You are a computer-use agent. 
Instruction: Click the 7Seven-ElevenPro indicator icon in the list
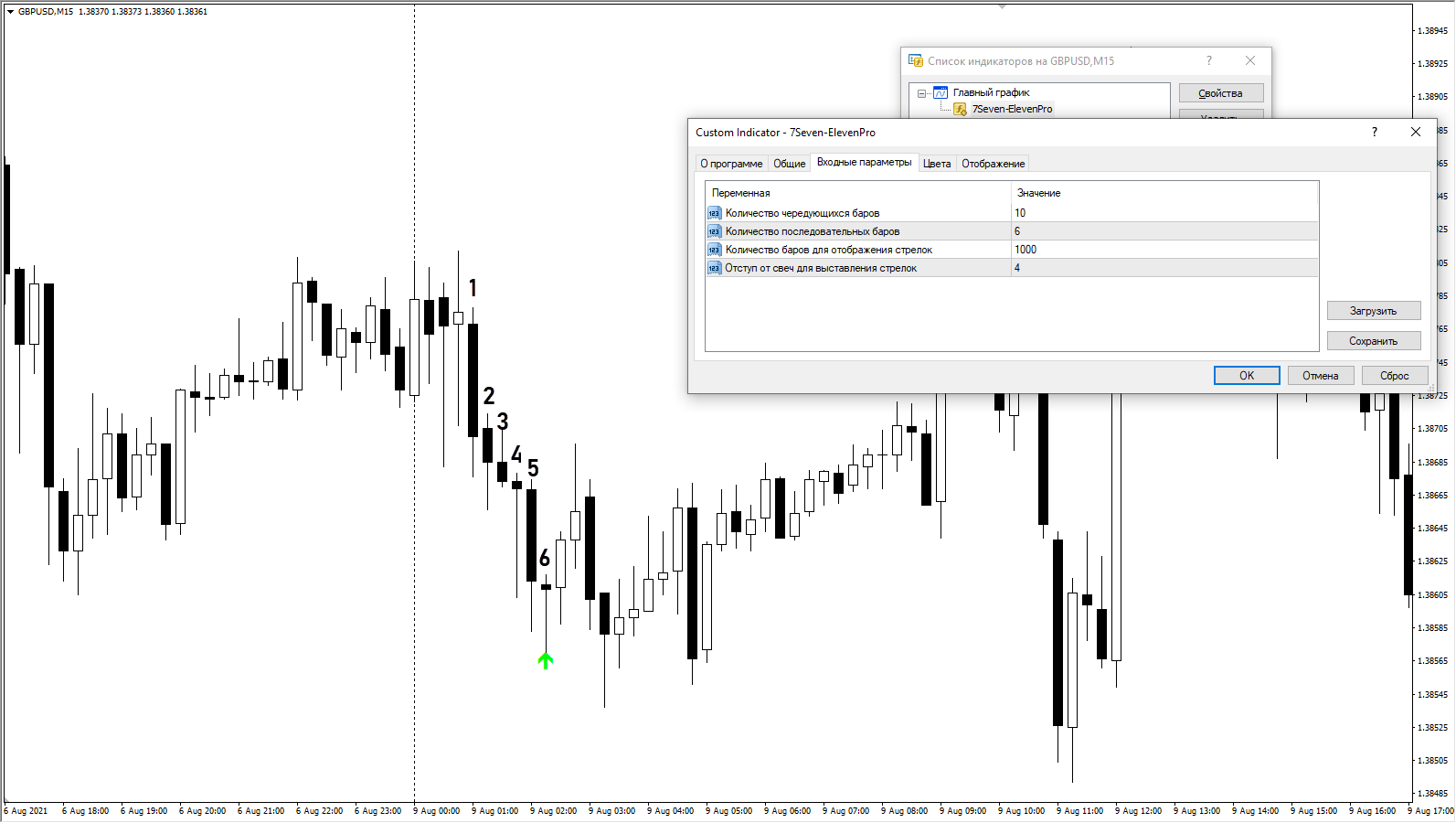click(x=960, y=109)
